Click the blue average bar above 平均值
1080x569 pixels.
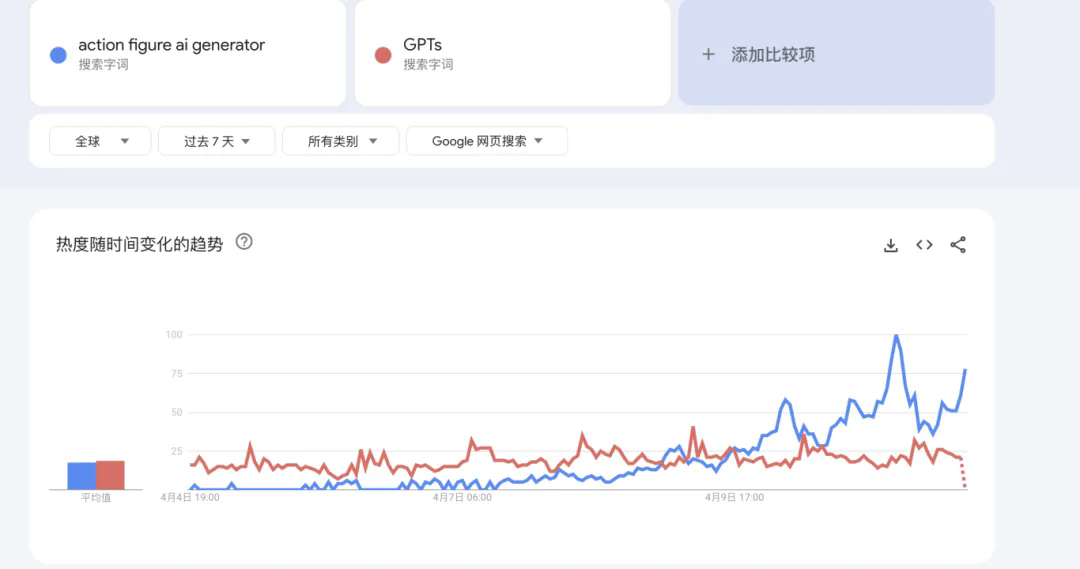tap(81, 476)
